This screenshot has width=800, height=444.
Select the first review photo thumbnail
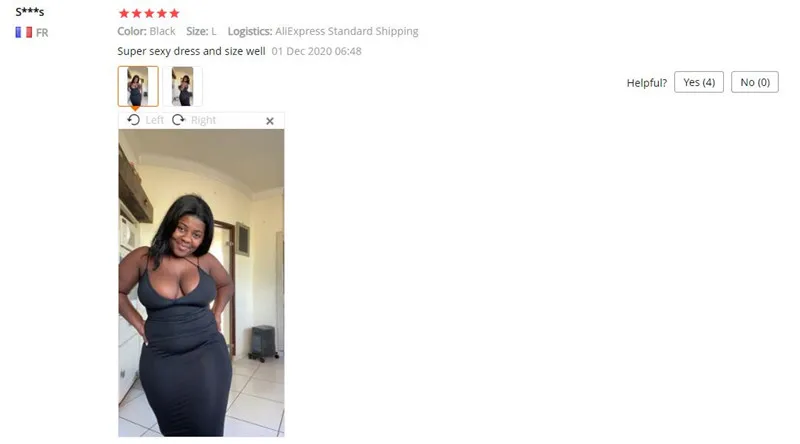(138, 86)
